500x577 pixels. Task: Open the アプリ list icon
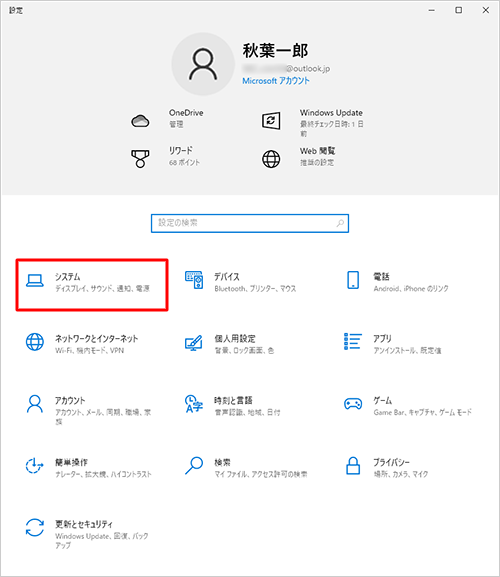[353, 341]
